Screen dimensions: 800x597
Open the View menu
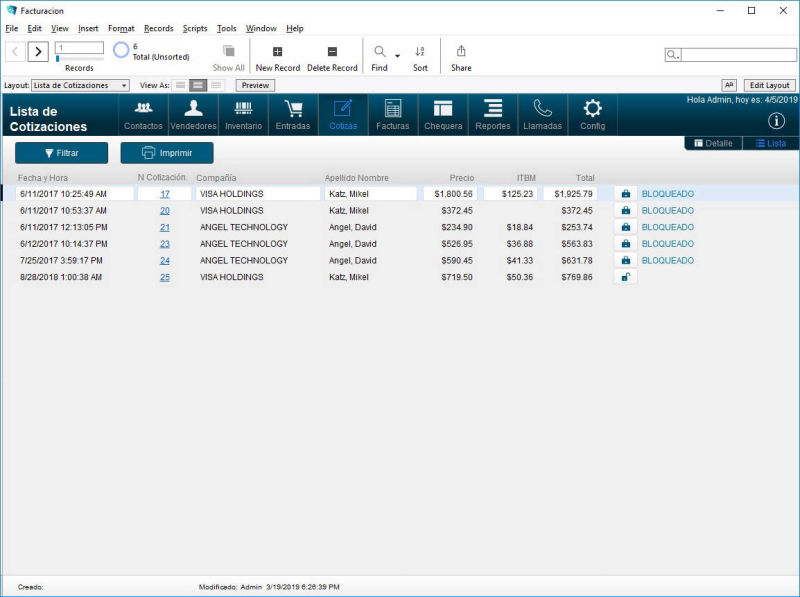(60, 29)
